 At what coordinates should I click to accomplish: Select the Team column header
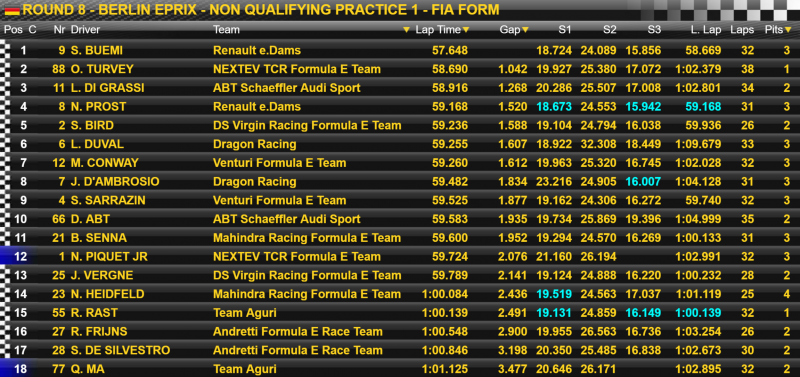(x=227, y=30)
